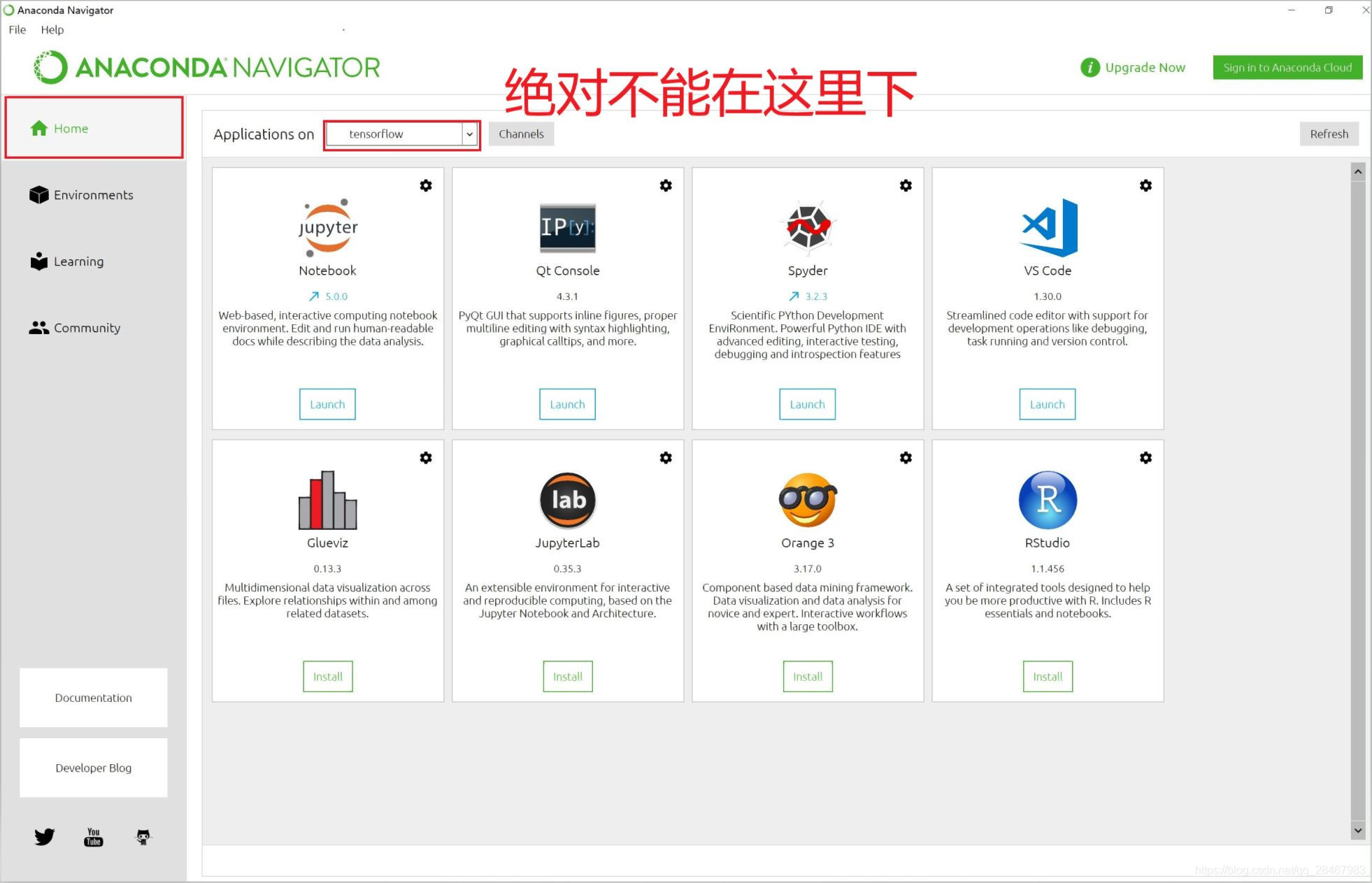Screen dimensions: 1372x883
Task: Click the JupyterLab version 0.35.3
Action: pos(567,569)
